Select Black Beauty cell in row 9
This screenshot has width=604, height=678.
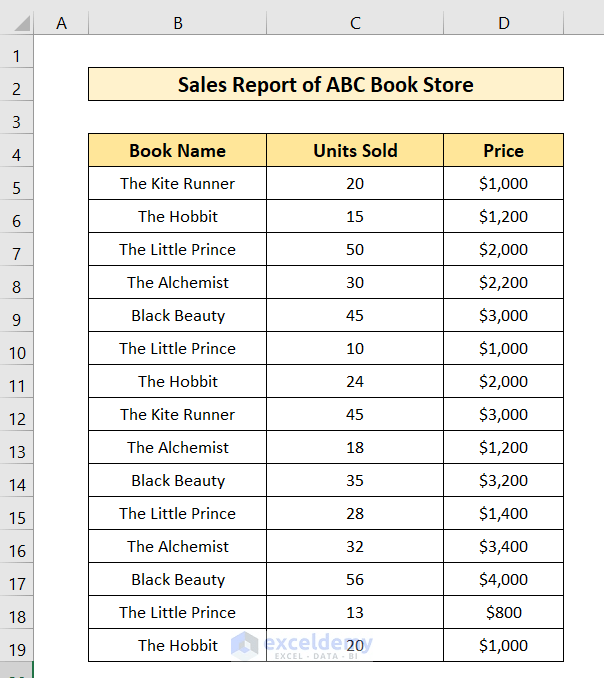pyautogui.click(x=177, y=315)
